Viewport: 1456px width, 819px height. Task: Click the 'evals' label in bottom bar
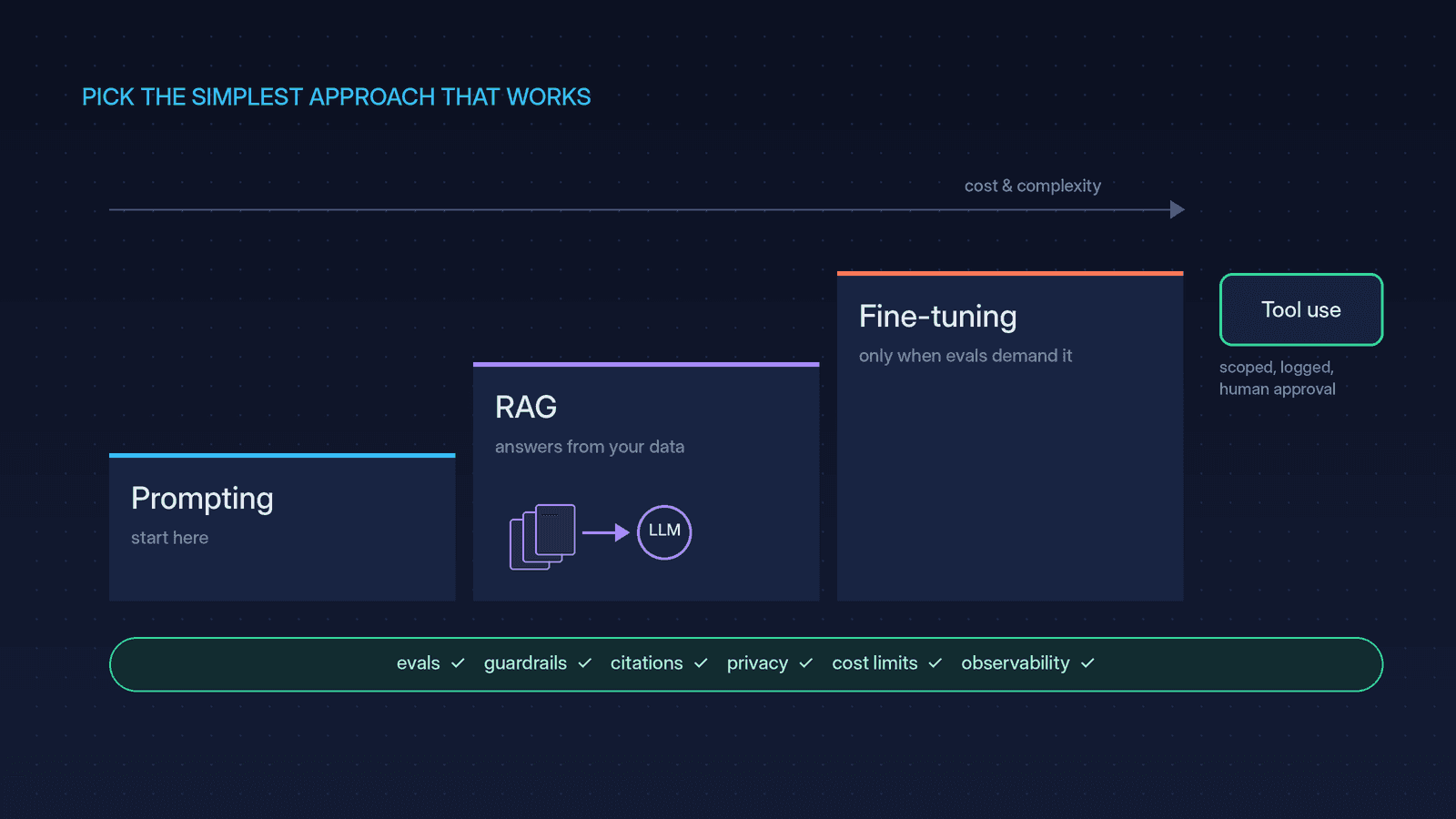click(419, 663)
